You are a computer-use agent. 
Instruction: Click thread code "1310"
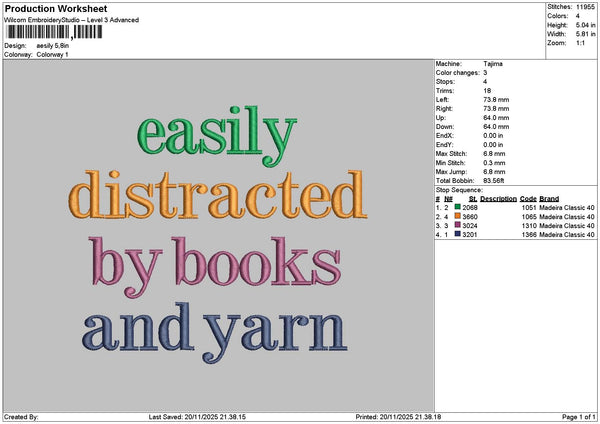[x=529, y=225]
